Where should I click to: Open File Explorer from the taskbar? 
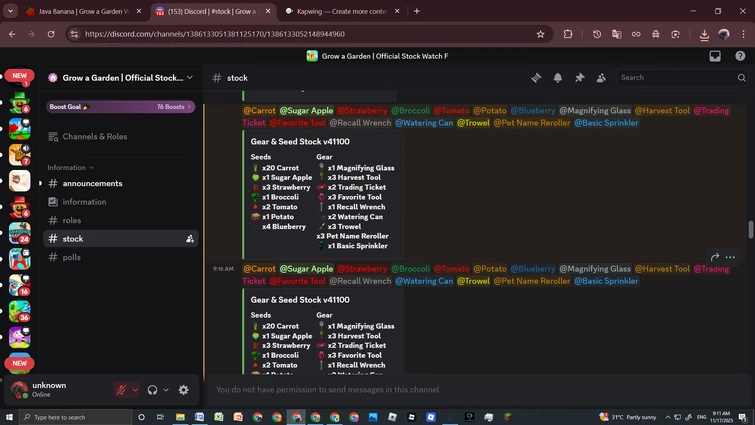[180, 417]
